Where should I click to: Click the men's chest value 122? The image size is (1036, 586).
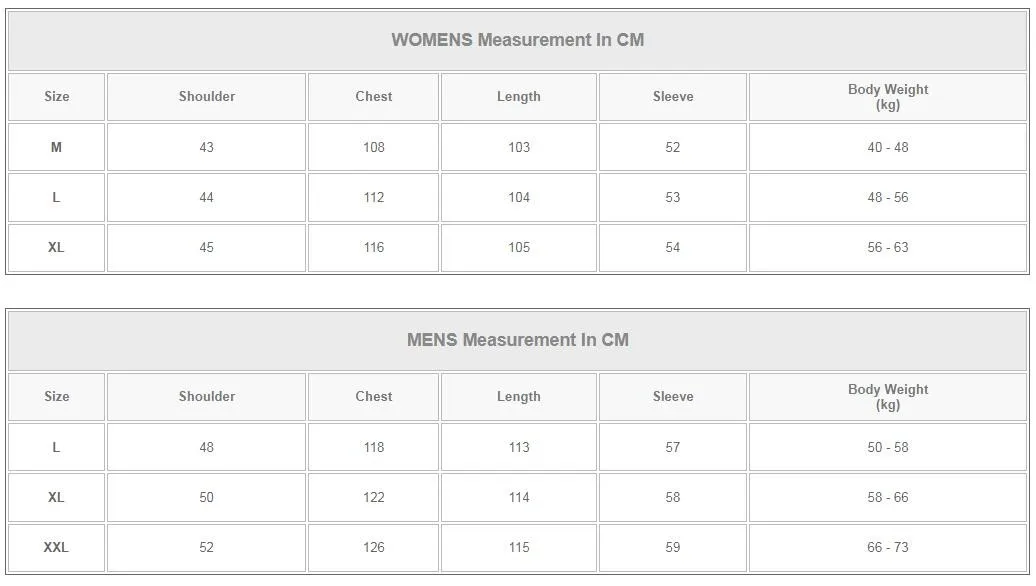(373, 497)
